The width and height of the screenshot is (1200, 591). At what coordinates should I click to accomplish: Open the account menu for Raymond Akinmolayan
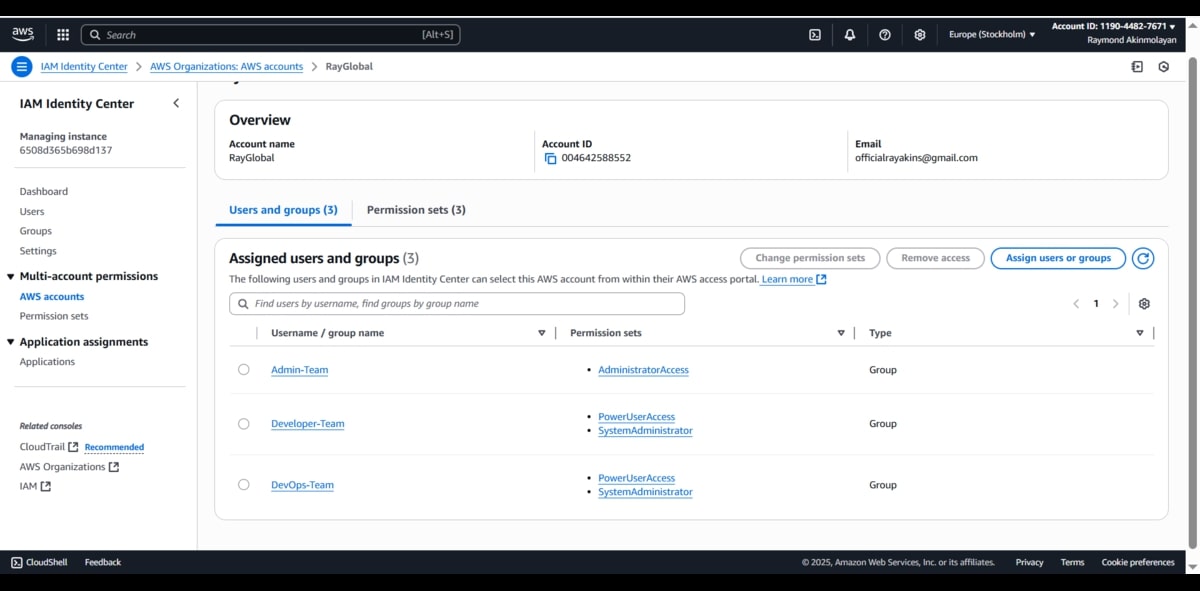point(1114,33)
